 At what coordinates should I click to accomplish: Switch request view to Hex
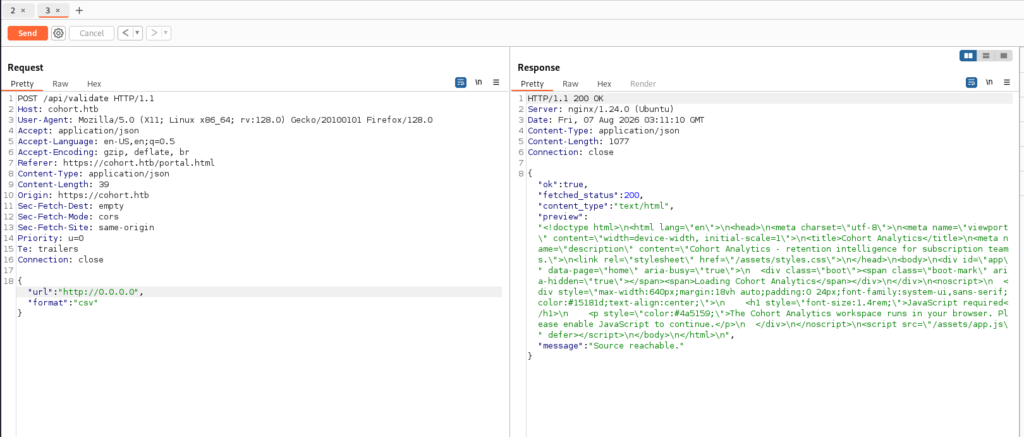[94, 84]
